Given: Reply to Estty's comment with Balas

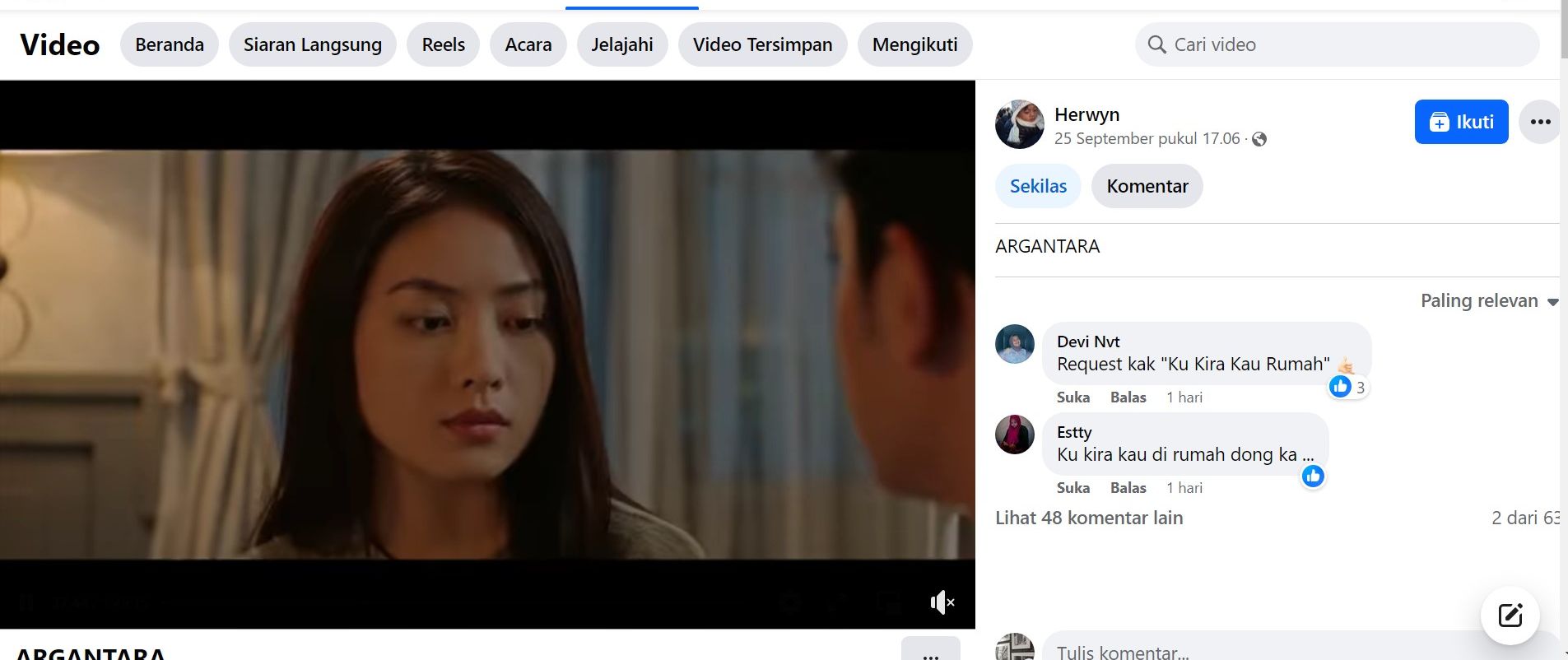Looking at the screenshot, I should (x=1128, y=488).
